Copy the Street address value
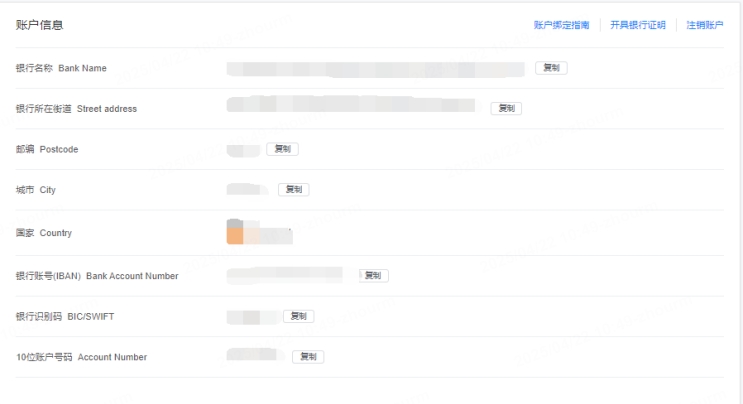 pos(506,108)
